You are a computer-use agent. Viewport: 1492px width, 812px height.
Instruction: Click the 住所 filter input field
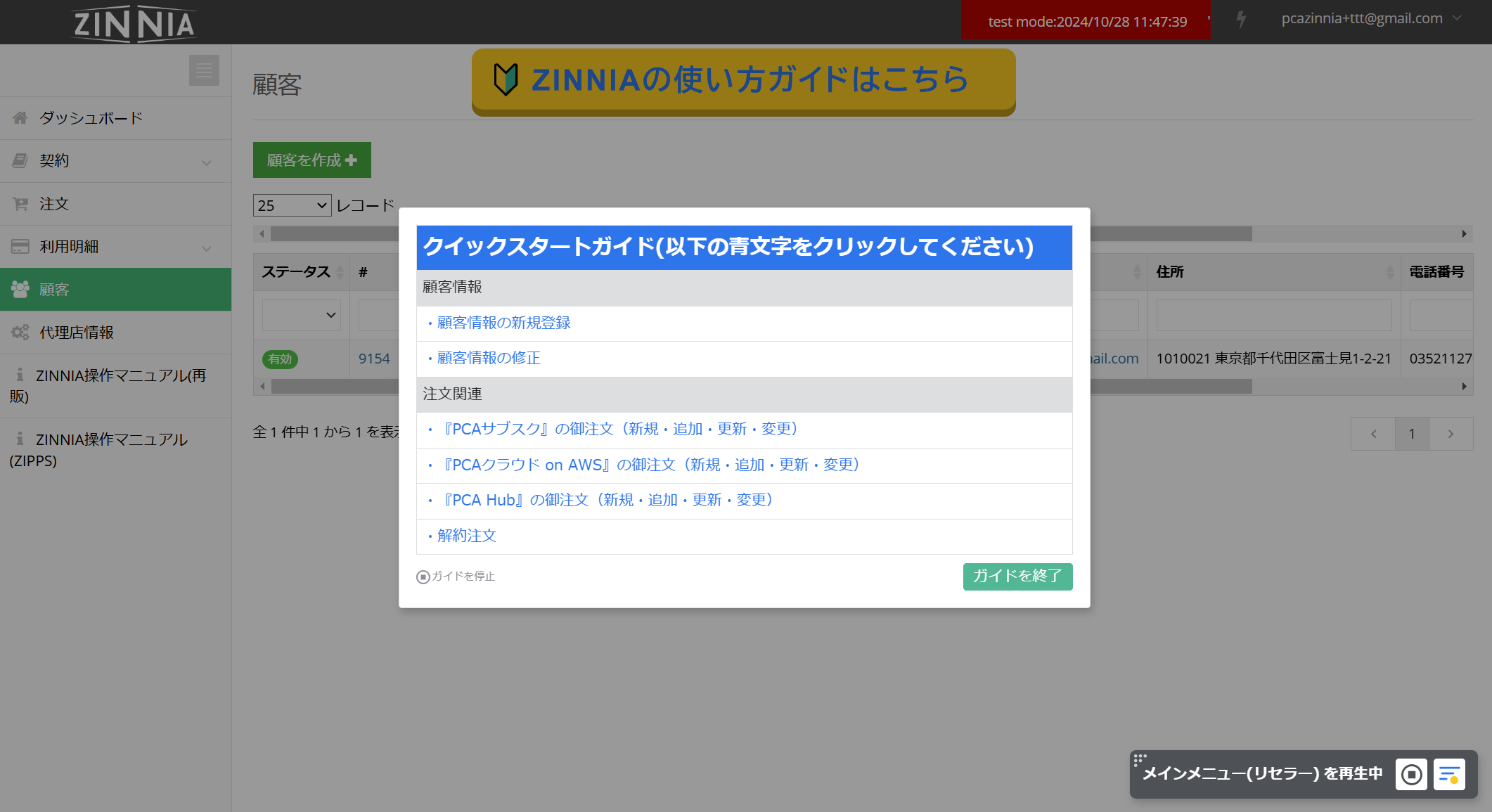[x=1273, y=315]
